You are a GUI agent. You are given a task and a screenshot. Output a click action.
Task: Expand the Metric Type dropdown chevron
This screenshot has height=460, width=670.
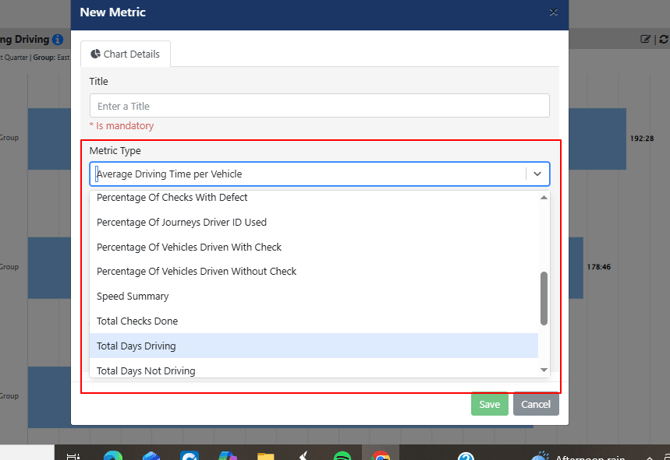coord(537,174)
